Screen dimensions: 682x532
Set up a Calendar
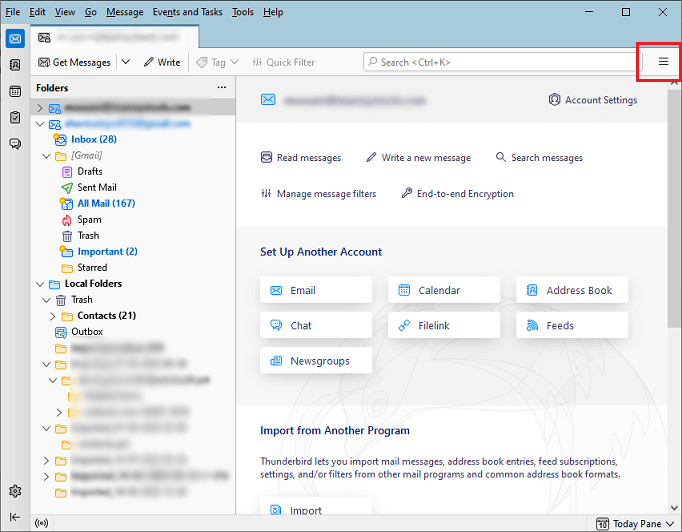pos(444,290)
